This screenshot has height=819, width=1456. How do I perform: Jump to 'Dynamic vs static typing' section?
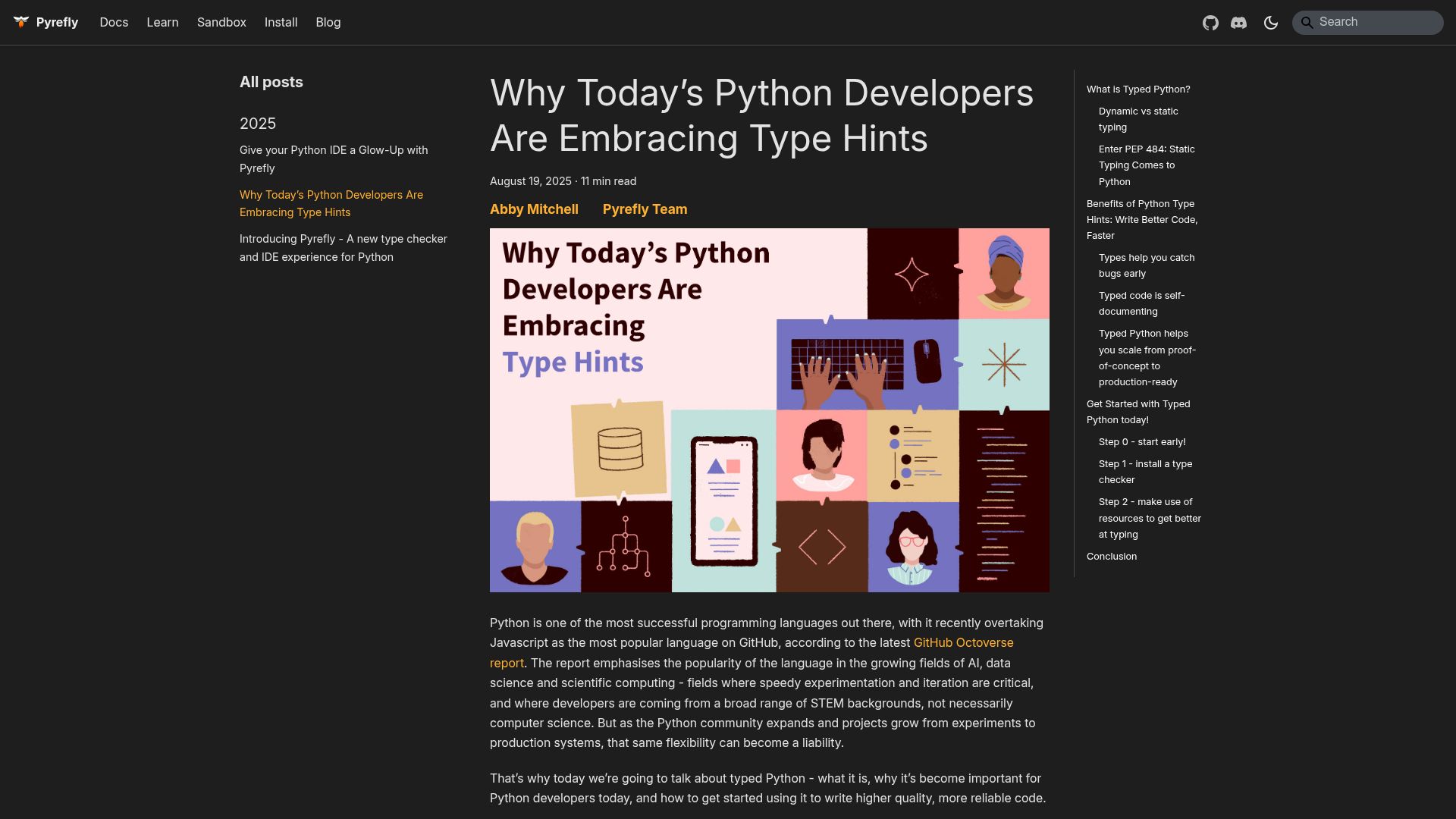coord(1138,119)
